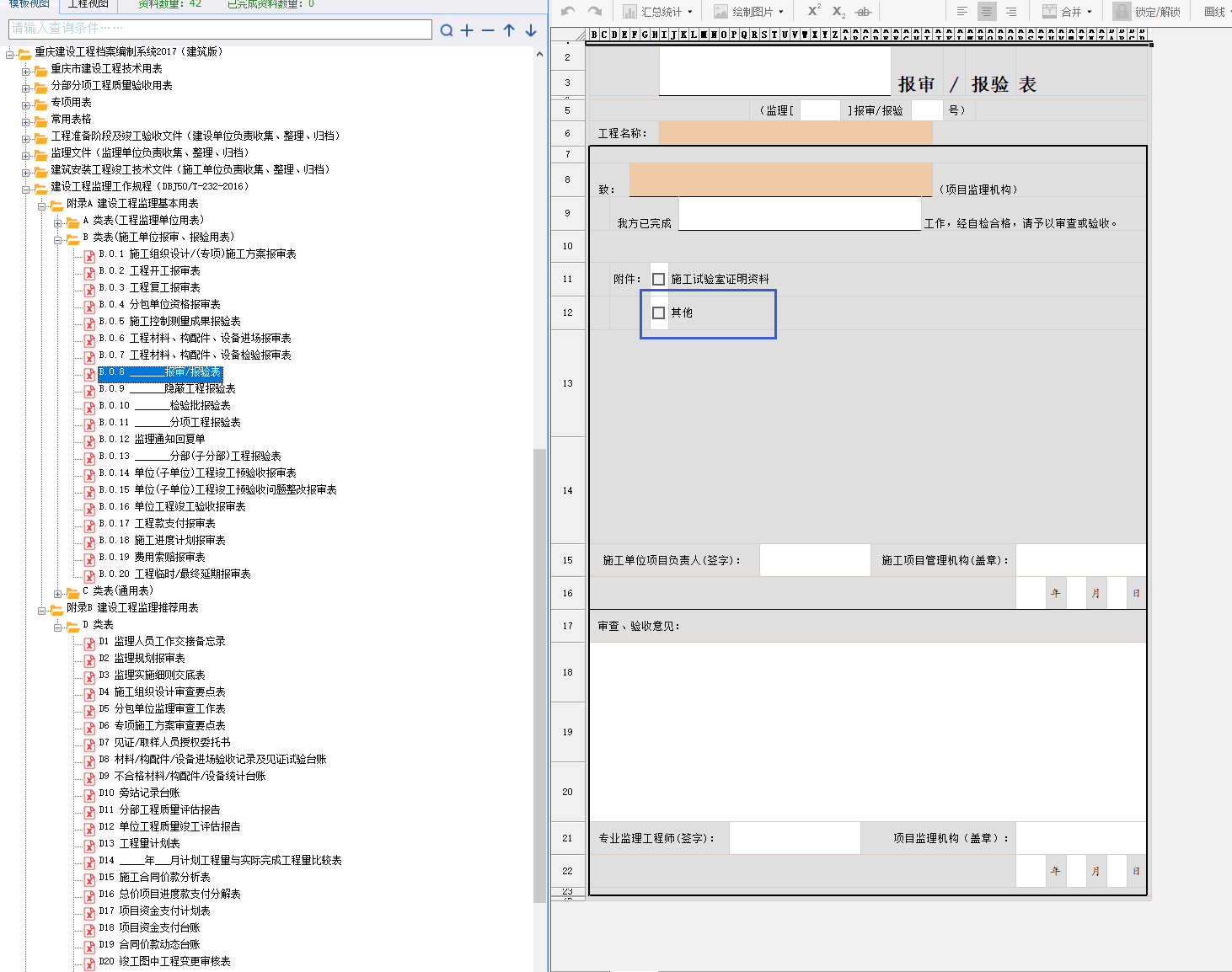Click the 工程名称 input cell
This screenshot has width=1232, height=972.
[795, 133]
